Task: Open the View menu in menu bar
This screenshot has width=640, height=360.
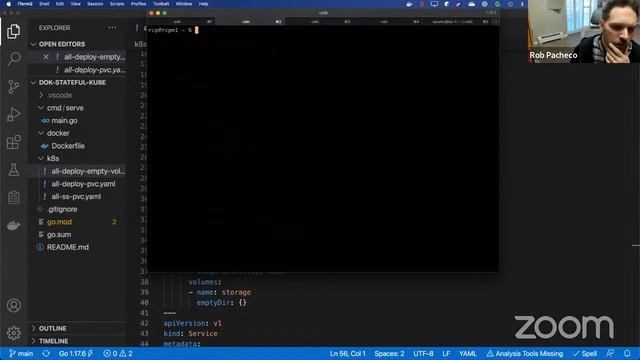Action: point(76,4)
